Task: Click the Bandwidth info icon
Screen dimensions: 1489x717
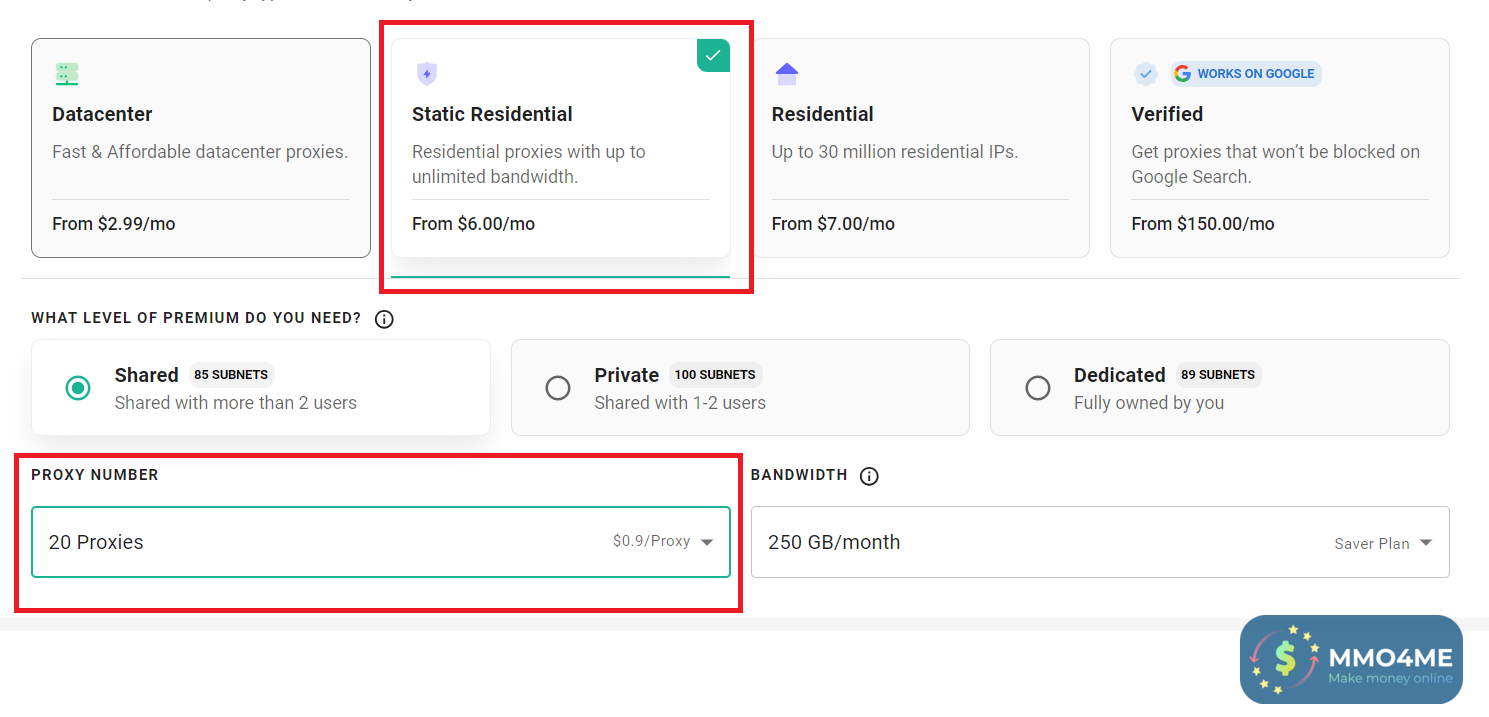Action: [869, 476]
